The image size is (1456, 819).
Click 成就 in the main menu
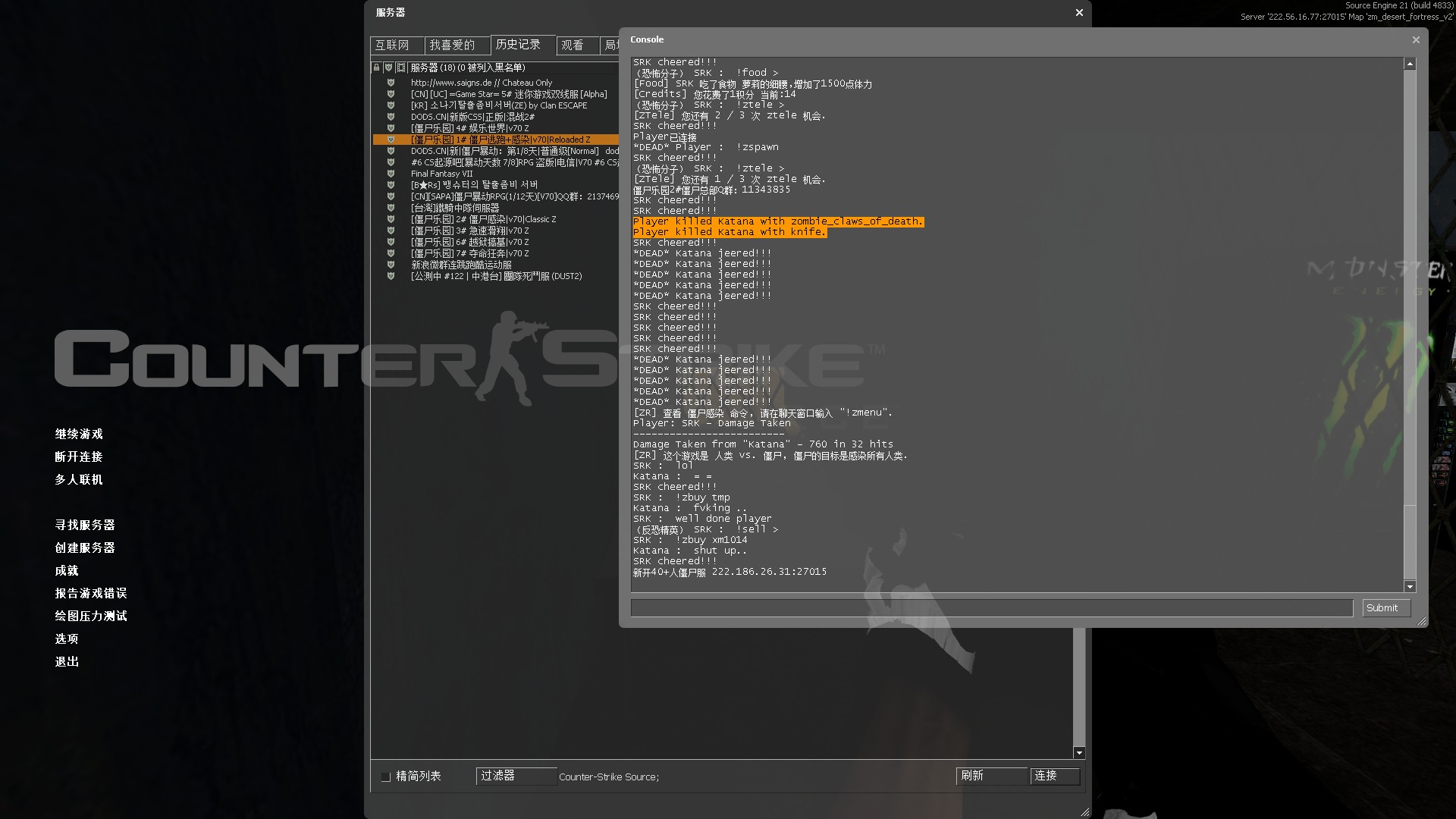(x=67, y=570)
